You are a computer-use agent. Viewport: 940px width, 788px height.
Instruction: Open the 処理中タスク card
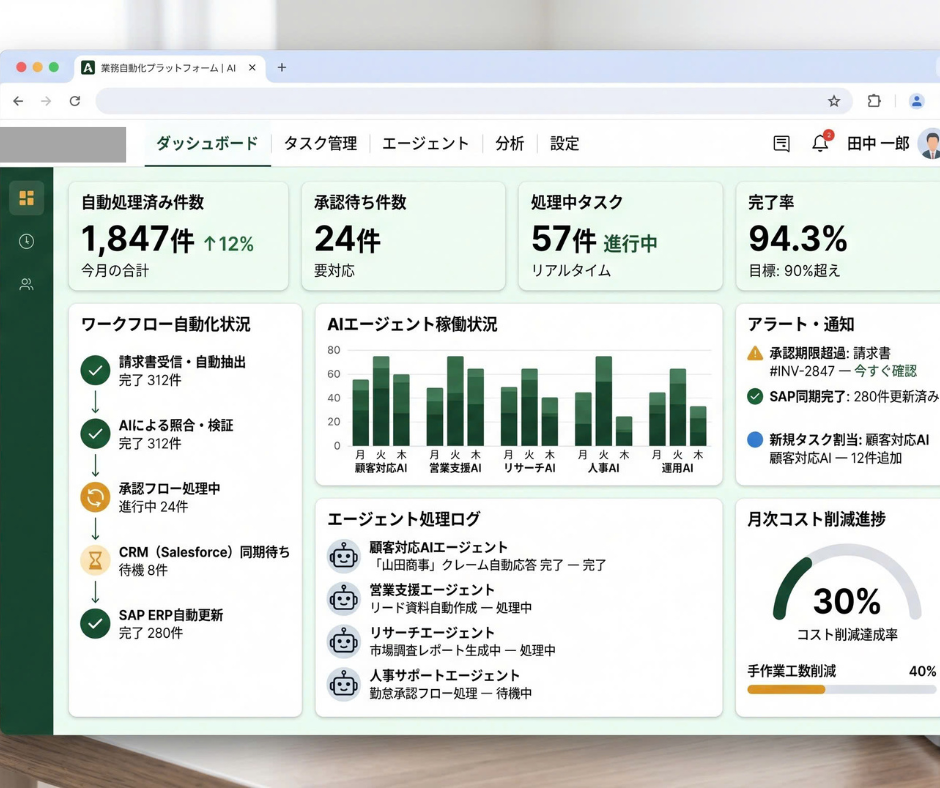(x=620, y=236)
